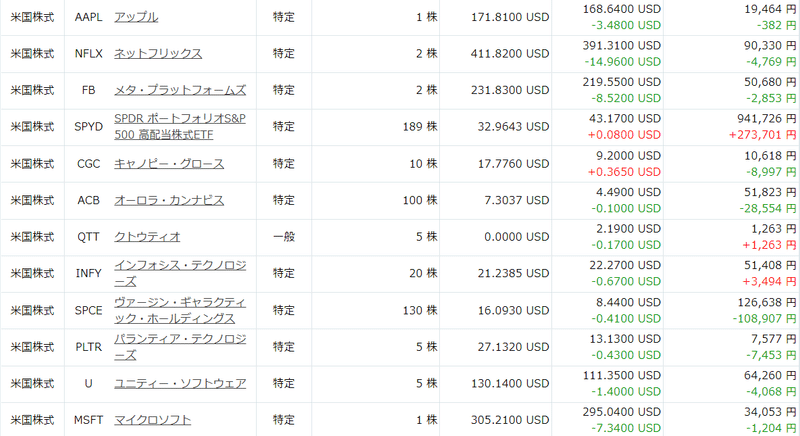Select the PLTR ticker cell

[88, 347]
